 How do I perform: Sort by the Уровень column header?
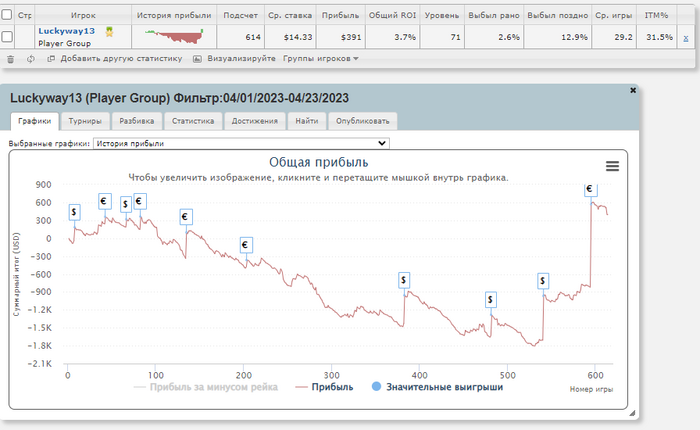click(x=442, y=15)
